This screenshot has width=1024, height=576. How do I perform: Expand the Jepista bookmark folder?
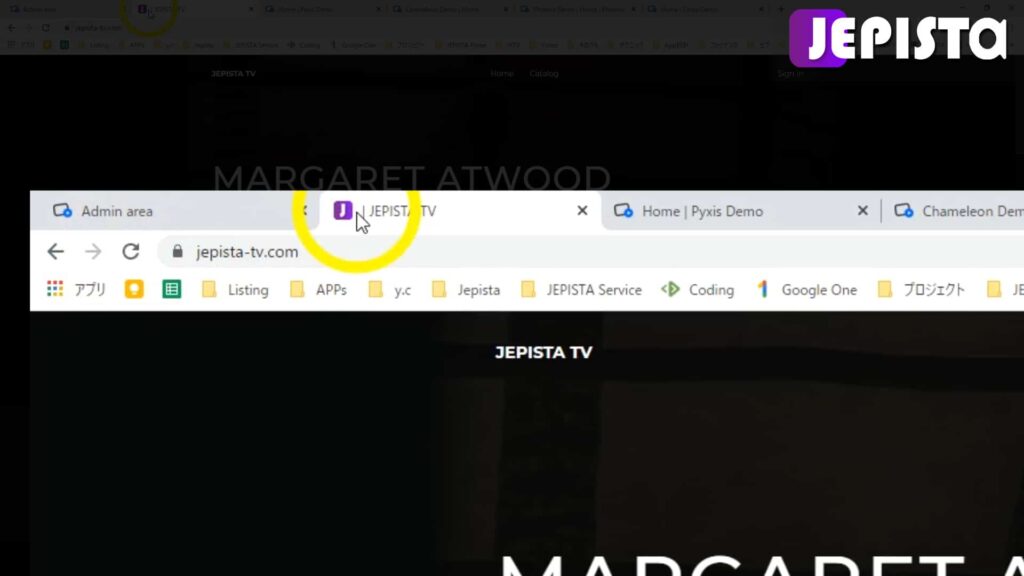click(x=466, y=289)
